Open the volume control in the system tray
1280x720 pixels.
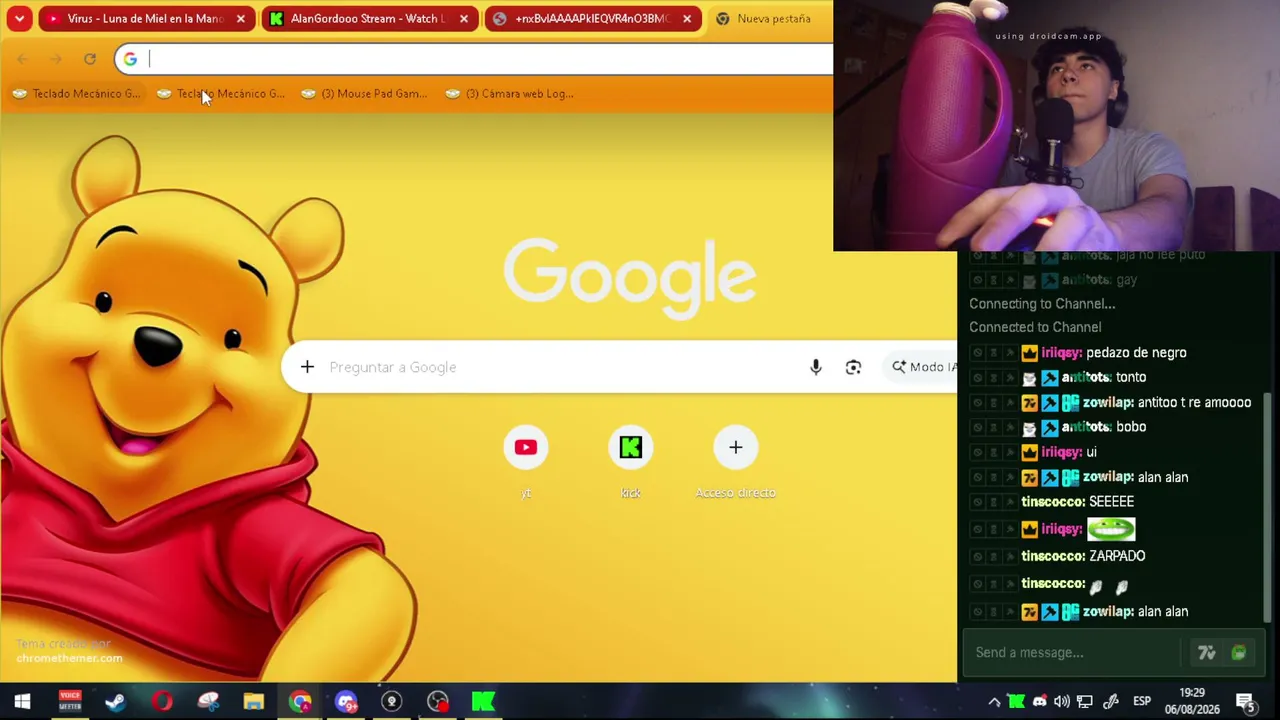coord(1062,702)
